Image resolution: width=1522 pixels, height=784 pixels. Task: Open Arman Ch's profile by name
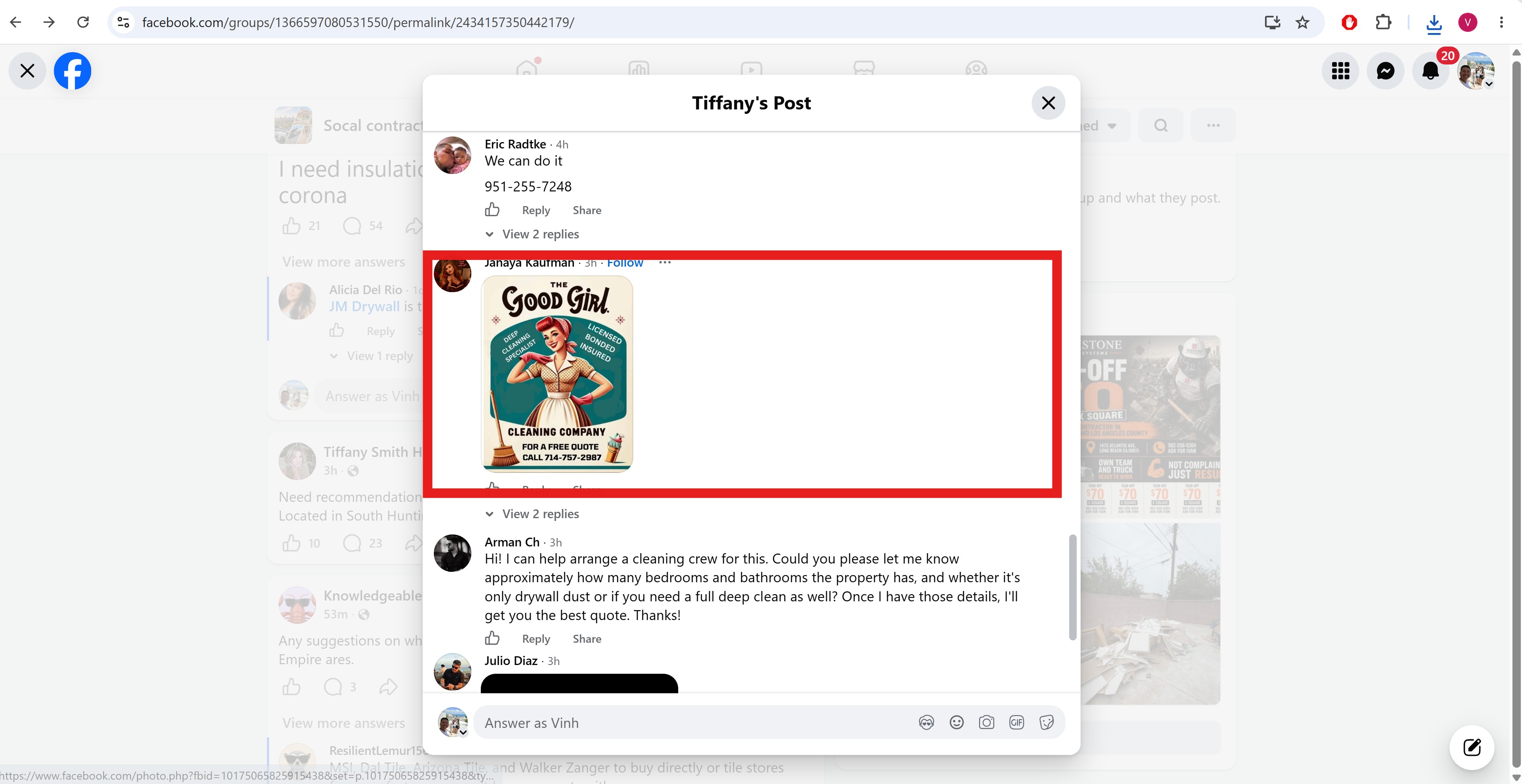[512, 542]
